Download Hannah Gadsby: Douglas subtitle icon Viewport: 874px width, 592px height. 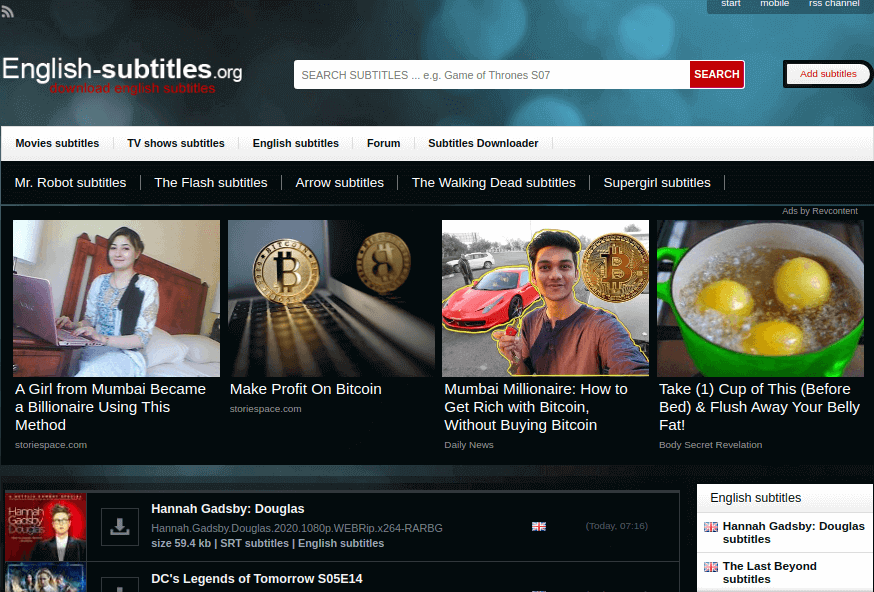[x=120, y=526]
